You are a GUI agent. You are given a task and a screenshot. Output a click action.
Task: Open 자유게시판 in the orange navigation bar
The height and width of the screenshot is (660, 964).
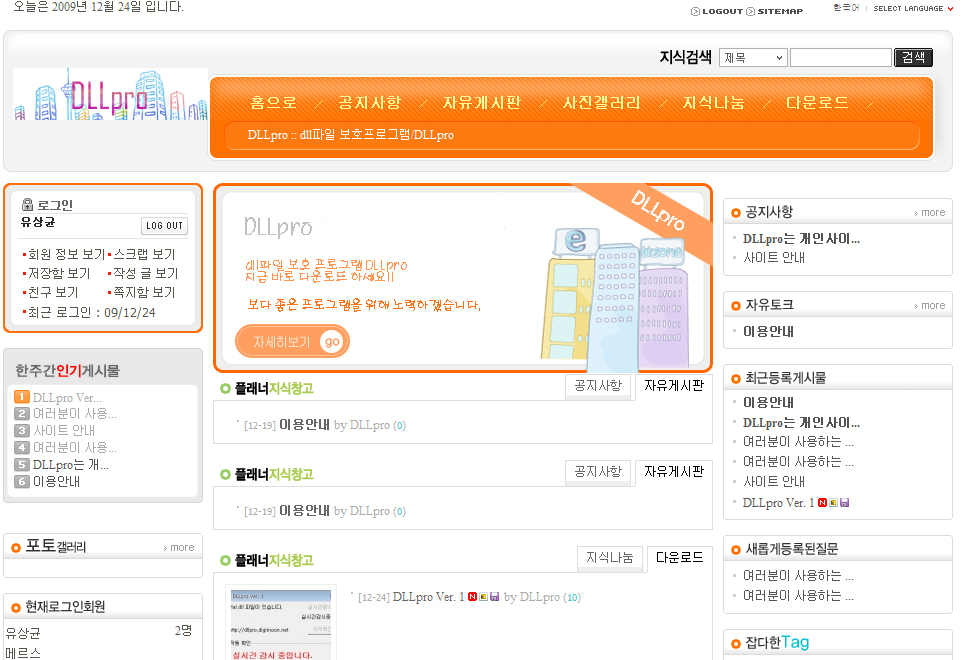click(482, 102)
